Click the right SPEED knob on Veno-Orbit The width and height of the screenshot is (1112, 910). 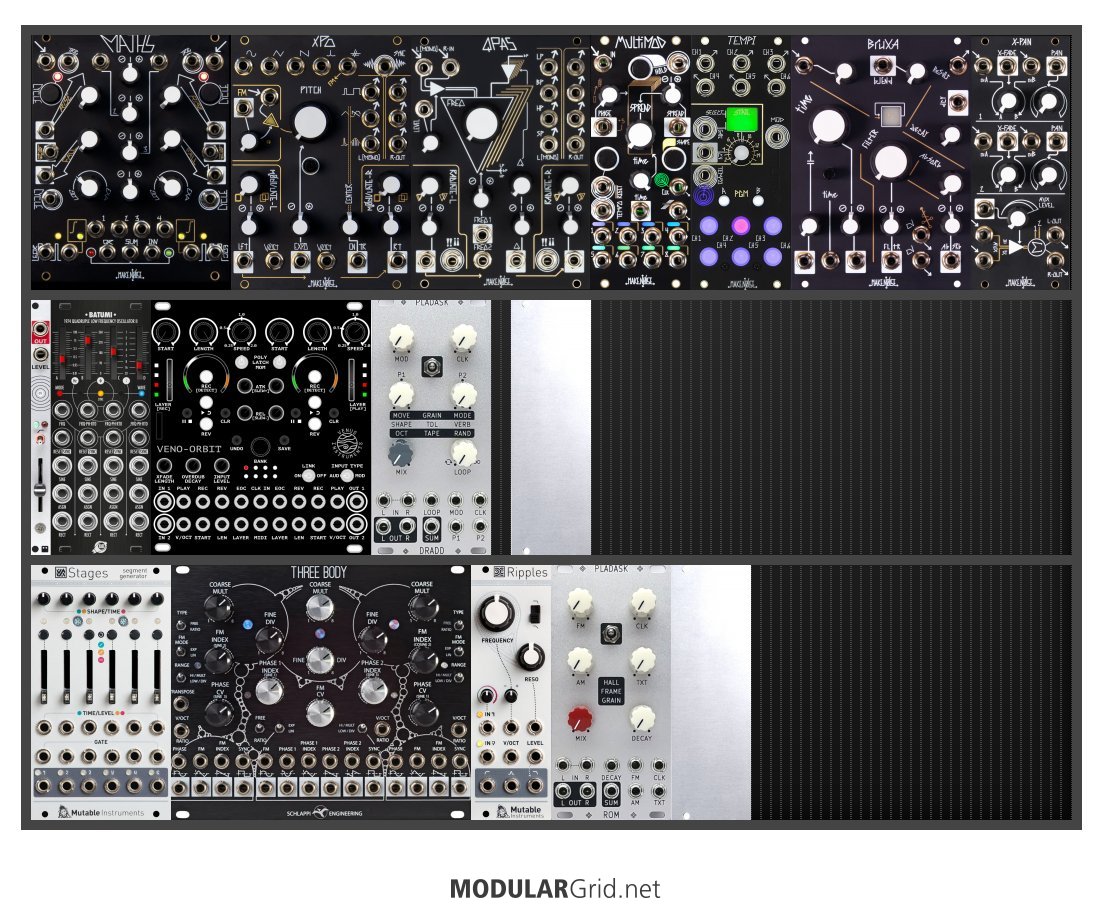click(x=355, y=331)
